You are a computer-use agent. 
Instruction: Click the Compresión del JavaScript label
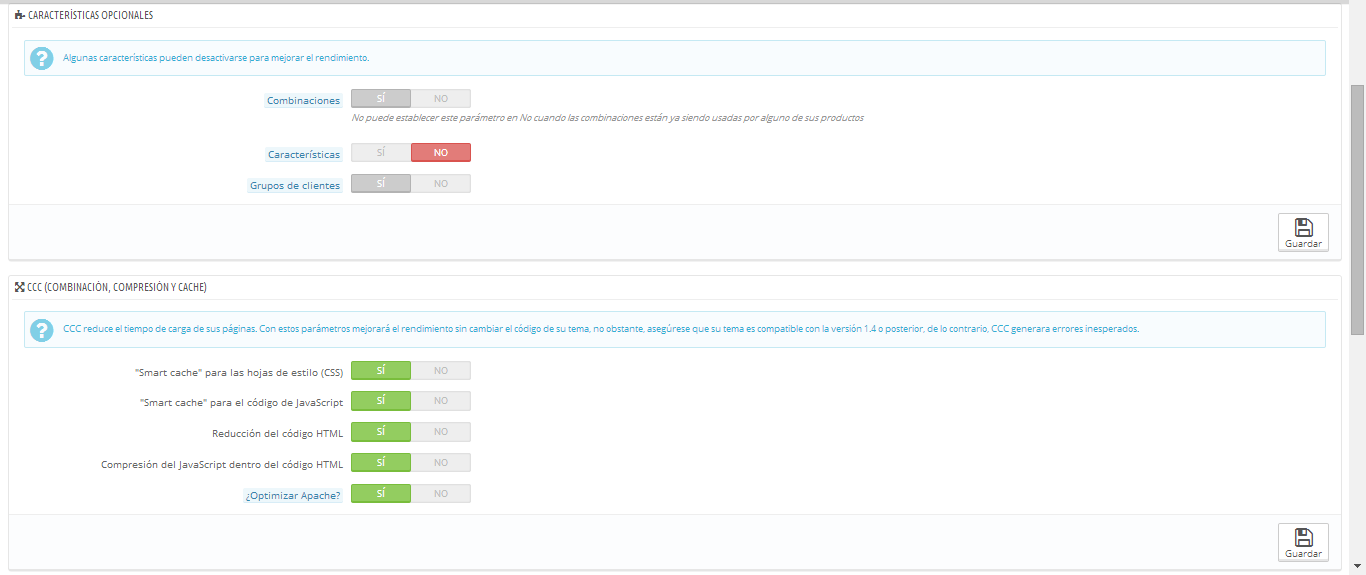222,464
